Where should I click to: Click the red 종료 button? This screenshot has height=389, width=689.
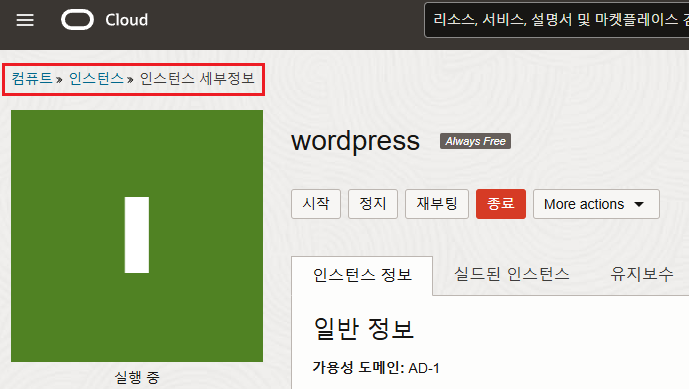[x=500, y=204]
